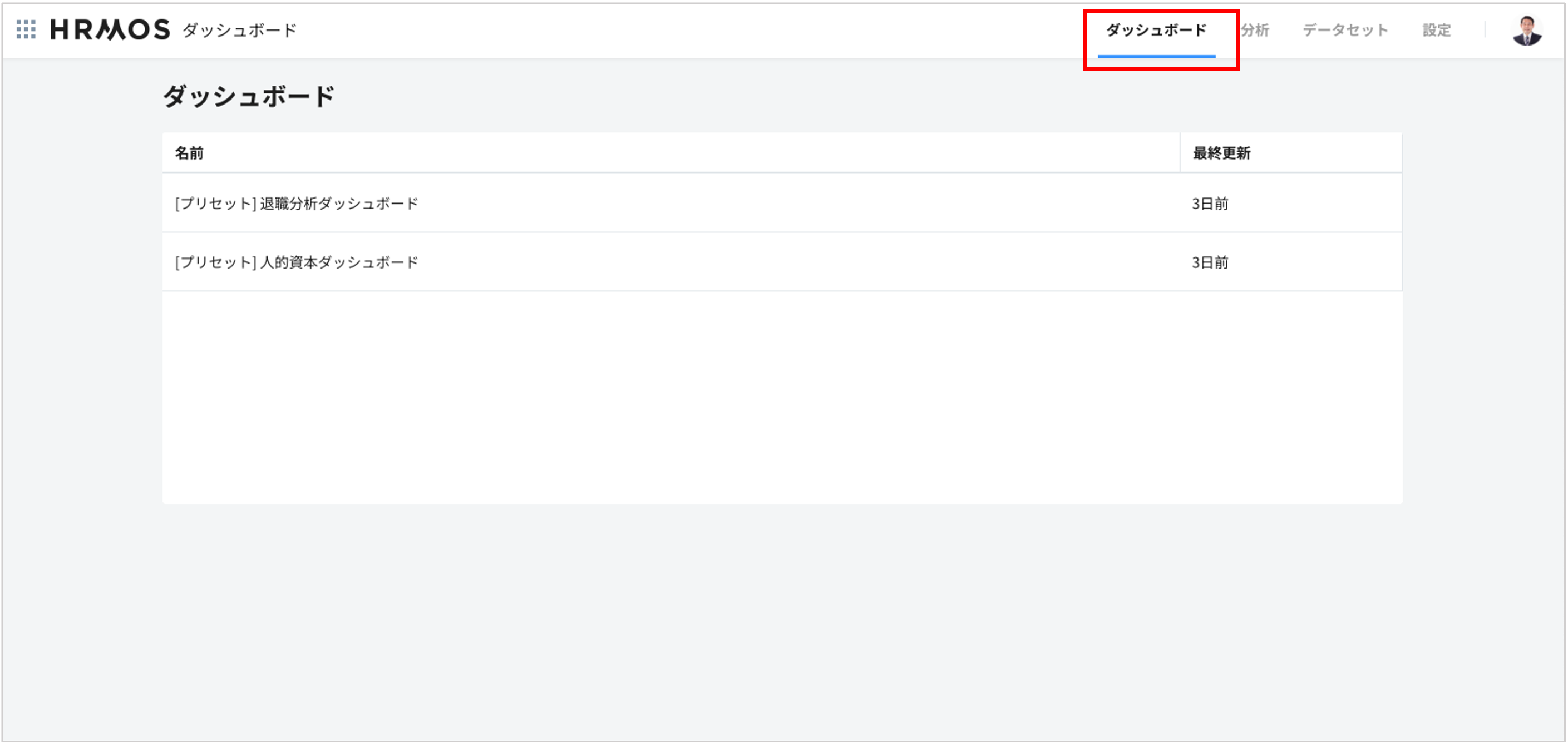
Task: Switch to the ダッシュボード tab
Action: pyautogui.click(x=1156, y=30)
